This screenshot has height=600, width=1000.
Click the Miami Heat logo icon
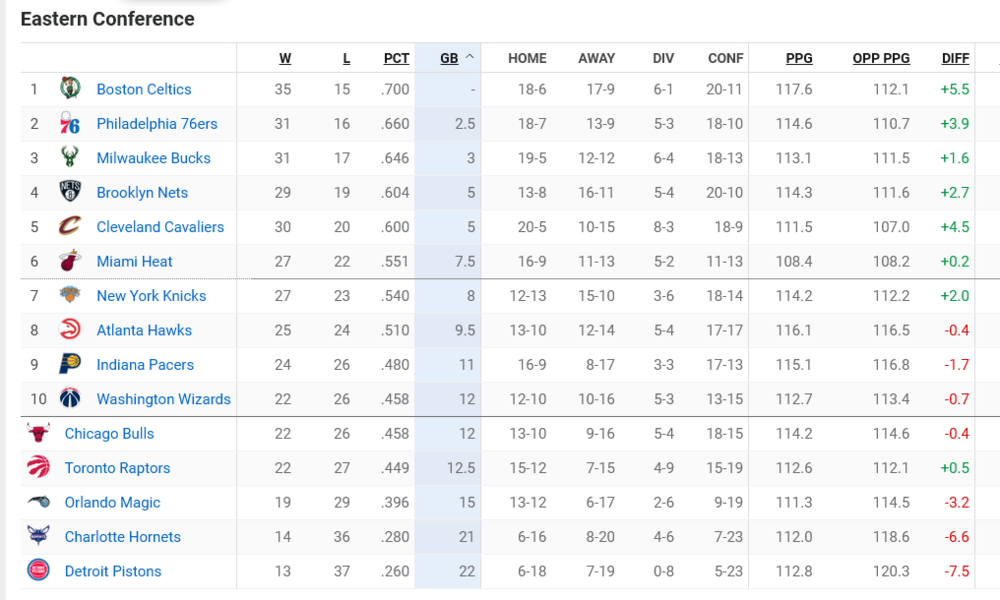pyautogui.click(x=70, y=260)
